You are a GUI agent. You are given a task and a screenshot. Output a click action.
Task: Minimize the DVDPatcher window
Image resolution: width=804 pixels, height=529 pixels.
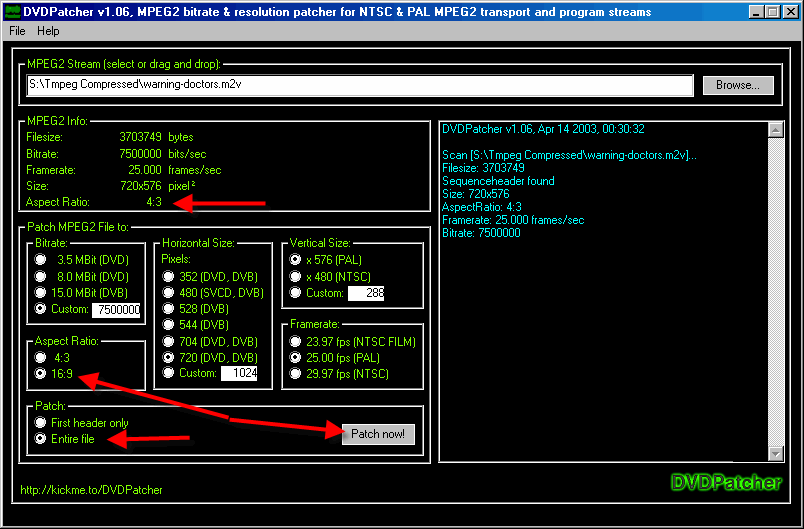754,12
